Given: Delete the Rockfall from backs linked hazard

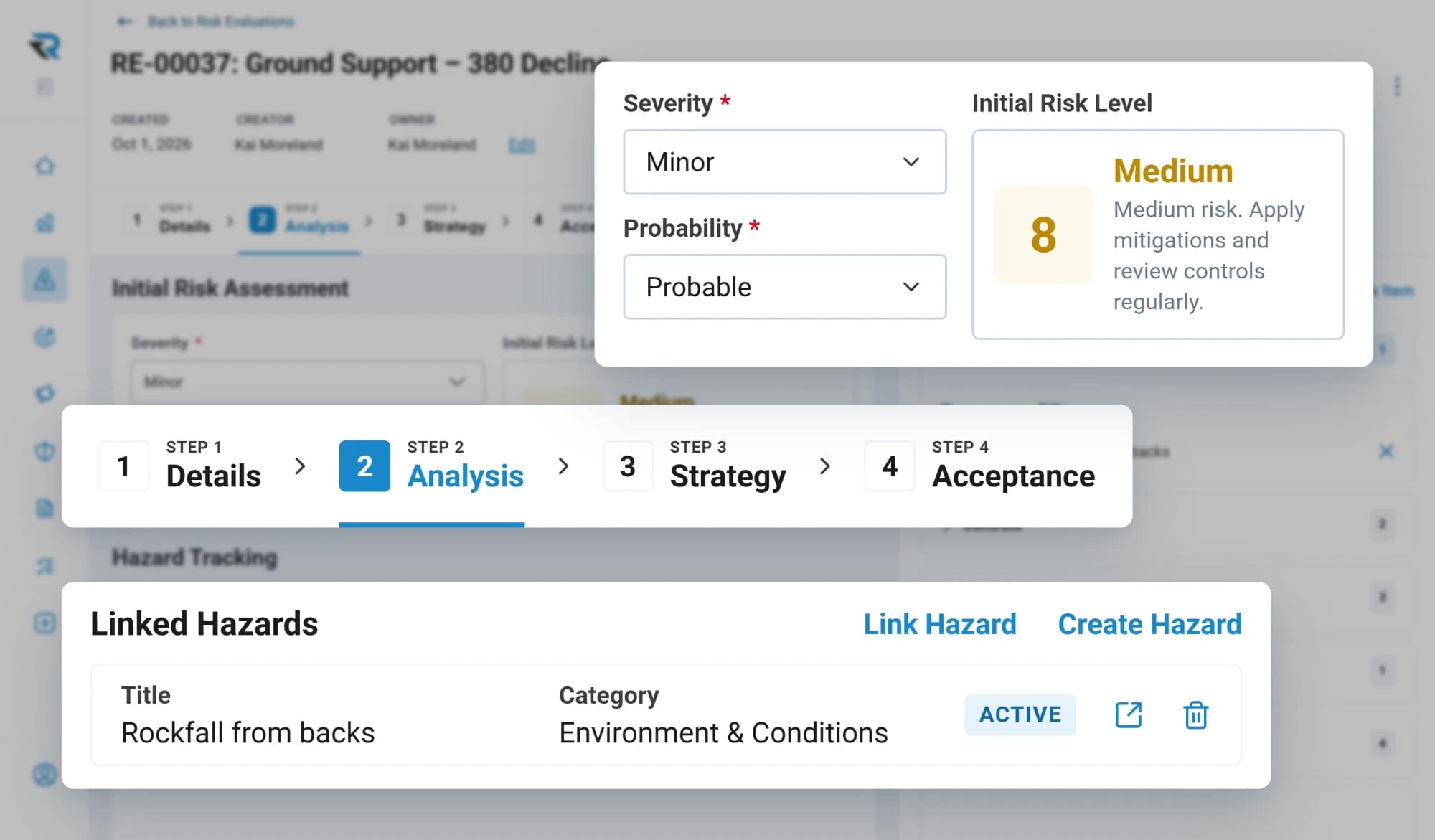Looking at the screenshot, I should point(1195,715).
